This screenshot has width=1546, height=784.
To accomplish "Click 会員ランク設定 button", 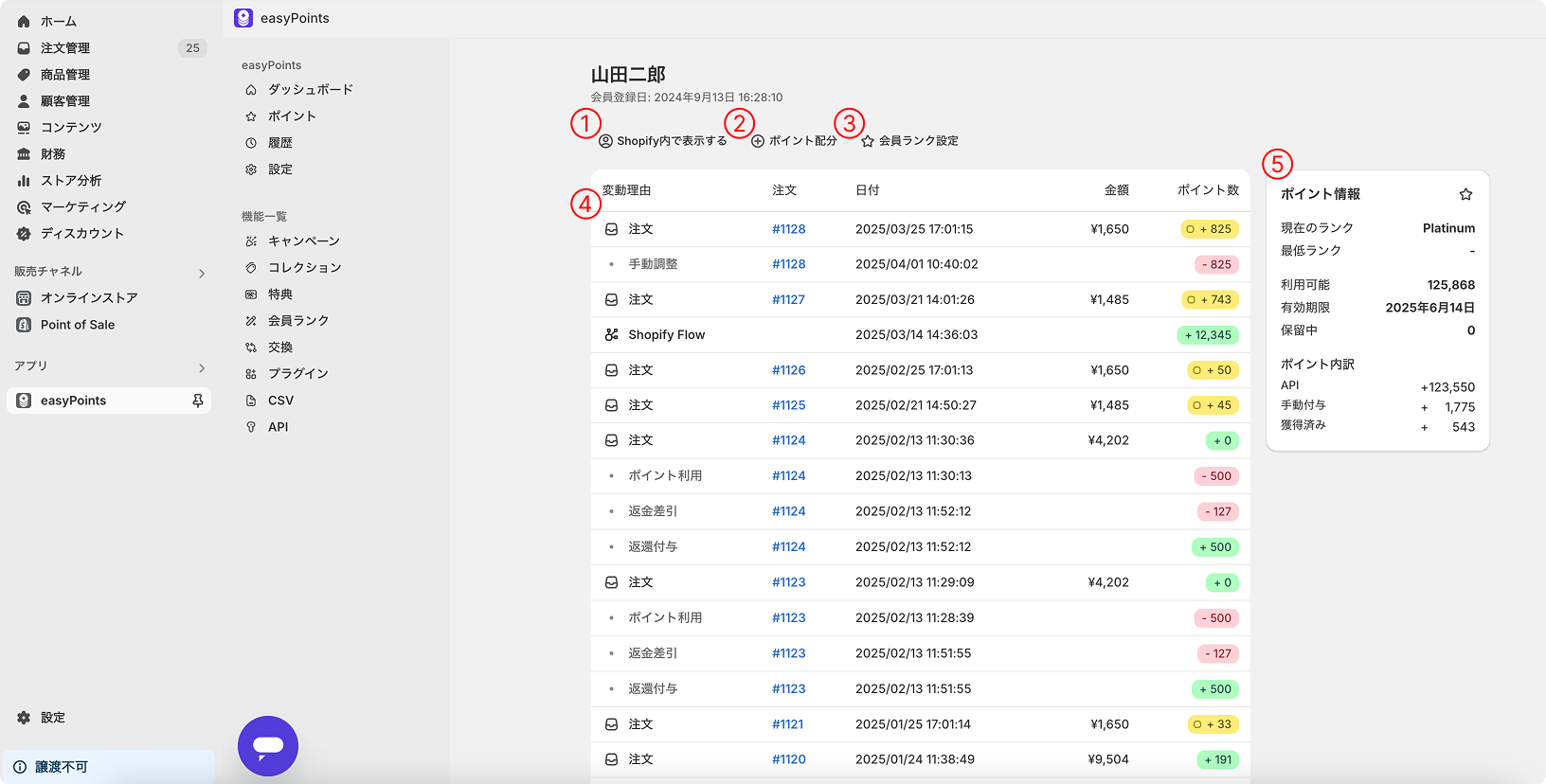I will click(x=909, y=140).
